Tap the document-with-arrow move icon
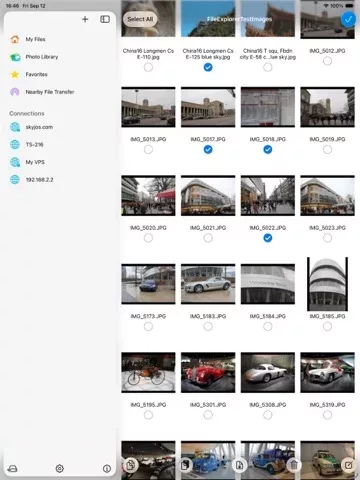This screenshot has width=360, height=480. click(x=239, y=465)
